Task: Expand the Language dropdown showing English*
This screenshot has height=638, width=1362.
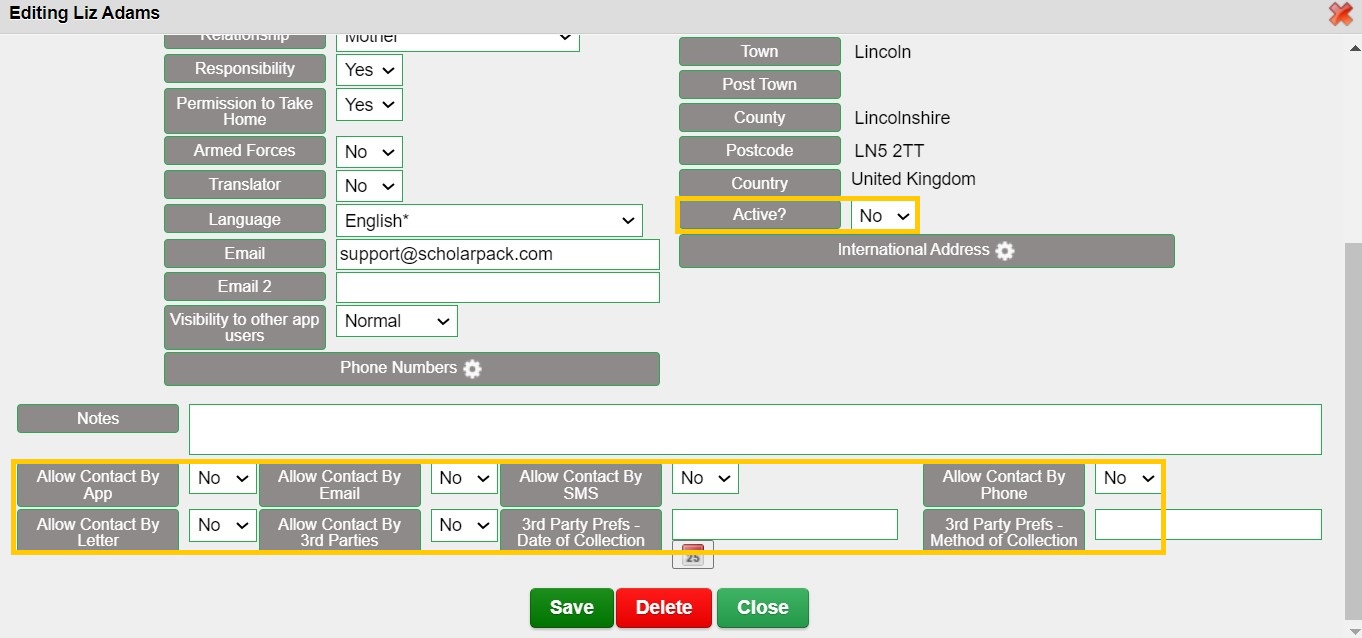Action: tap(489, 221)
